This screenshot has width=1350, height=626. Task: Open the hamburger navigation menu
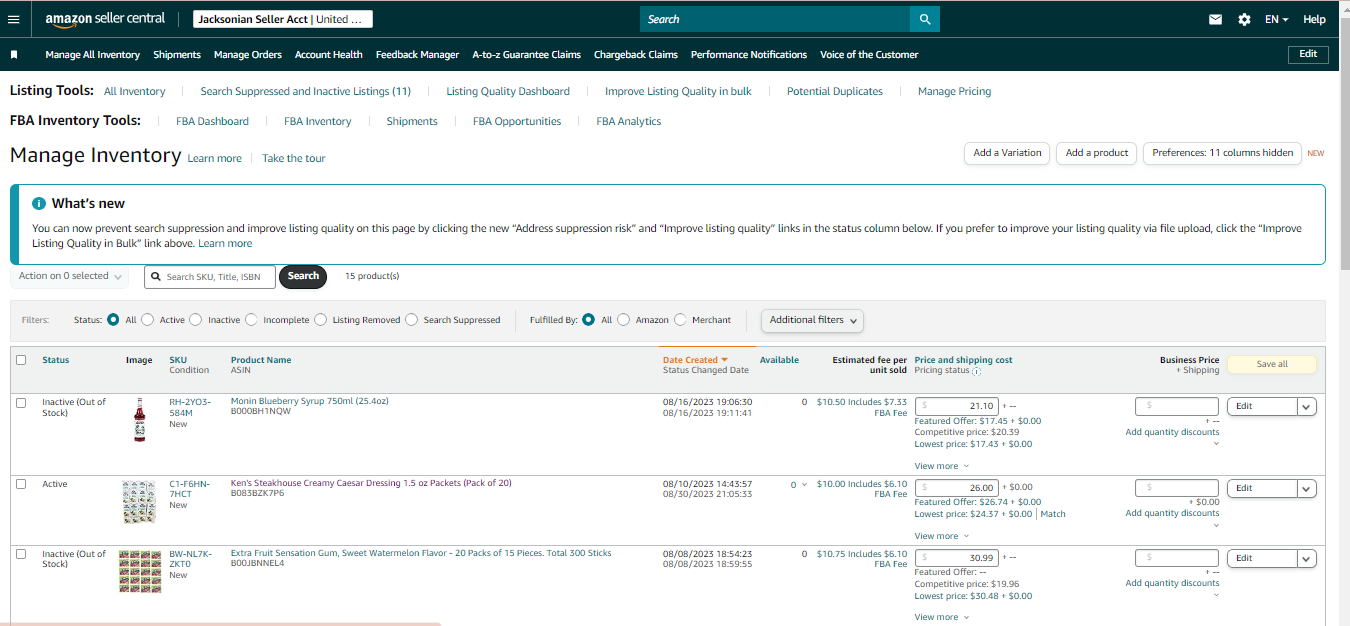tap(14, 19)
